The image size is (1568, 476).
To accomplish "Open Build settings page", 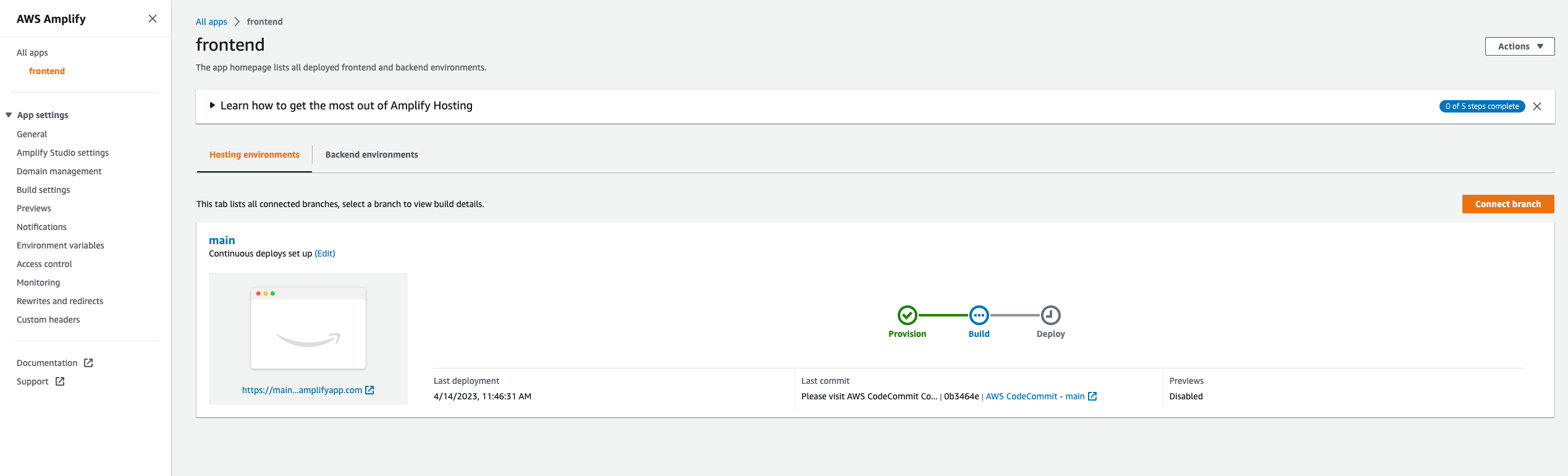I will pos(43,190).
